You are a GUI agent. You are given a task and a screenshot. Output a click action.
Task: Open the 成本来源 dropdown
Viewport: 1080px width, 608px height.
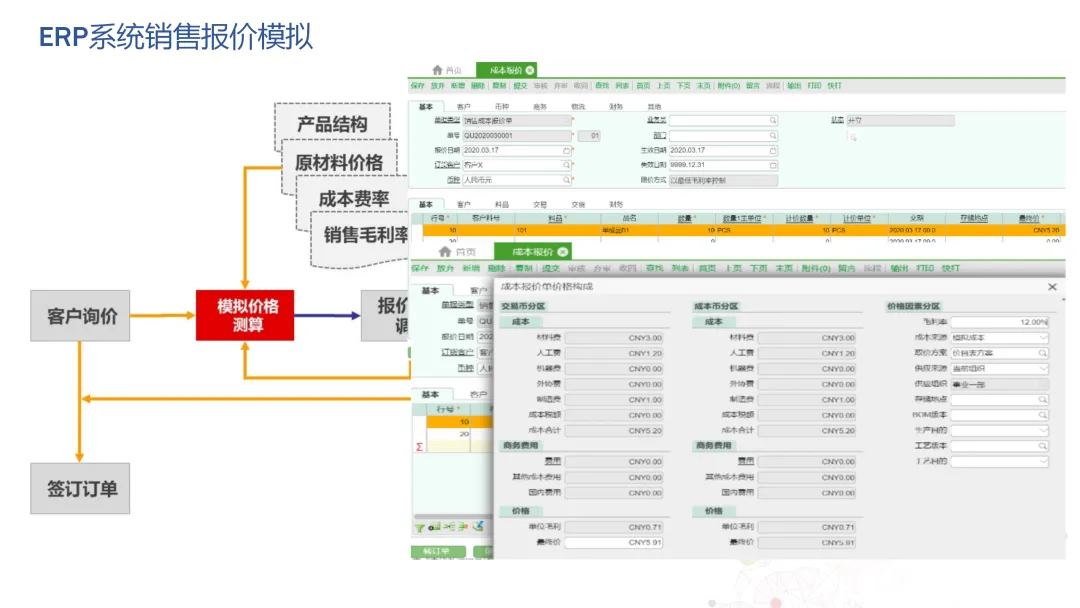tap(1043, 337)
